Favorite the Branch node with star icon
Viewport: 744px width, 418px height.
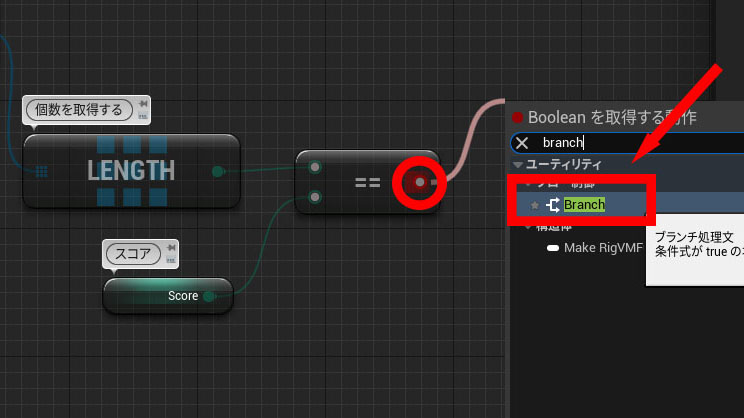[x=534, y=205]
